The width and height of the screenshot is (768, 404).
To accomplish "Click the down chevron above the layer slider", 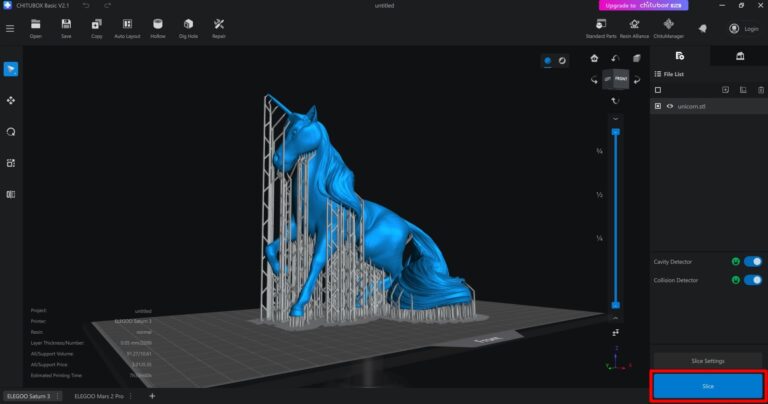I will coord(615,119).
